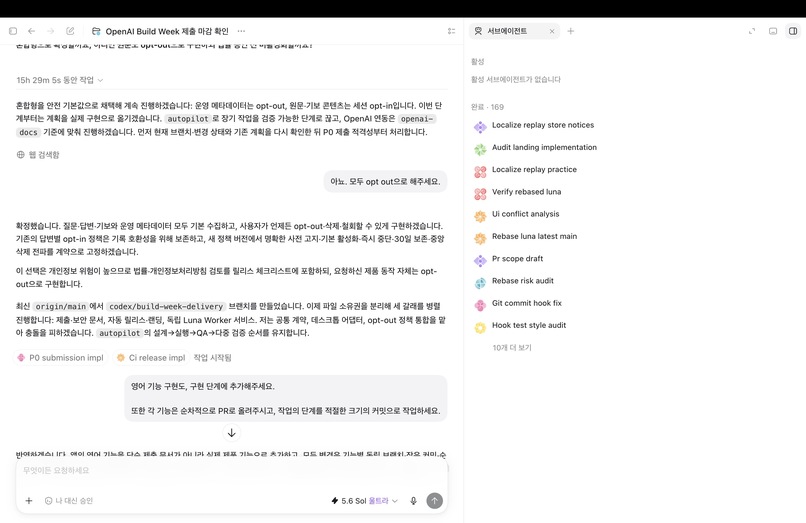The height and width of the screenshot is (523, 806).
Task: Open the Verify rebased luna subagent
Action: pos(526,192)
